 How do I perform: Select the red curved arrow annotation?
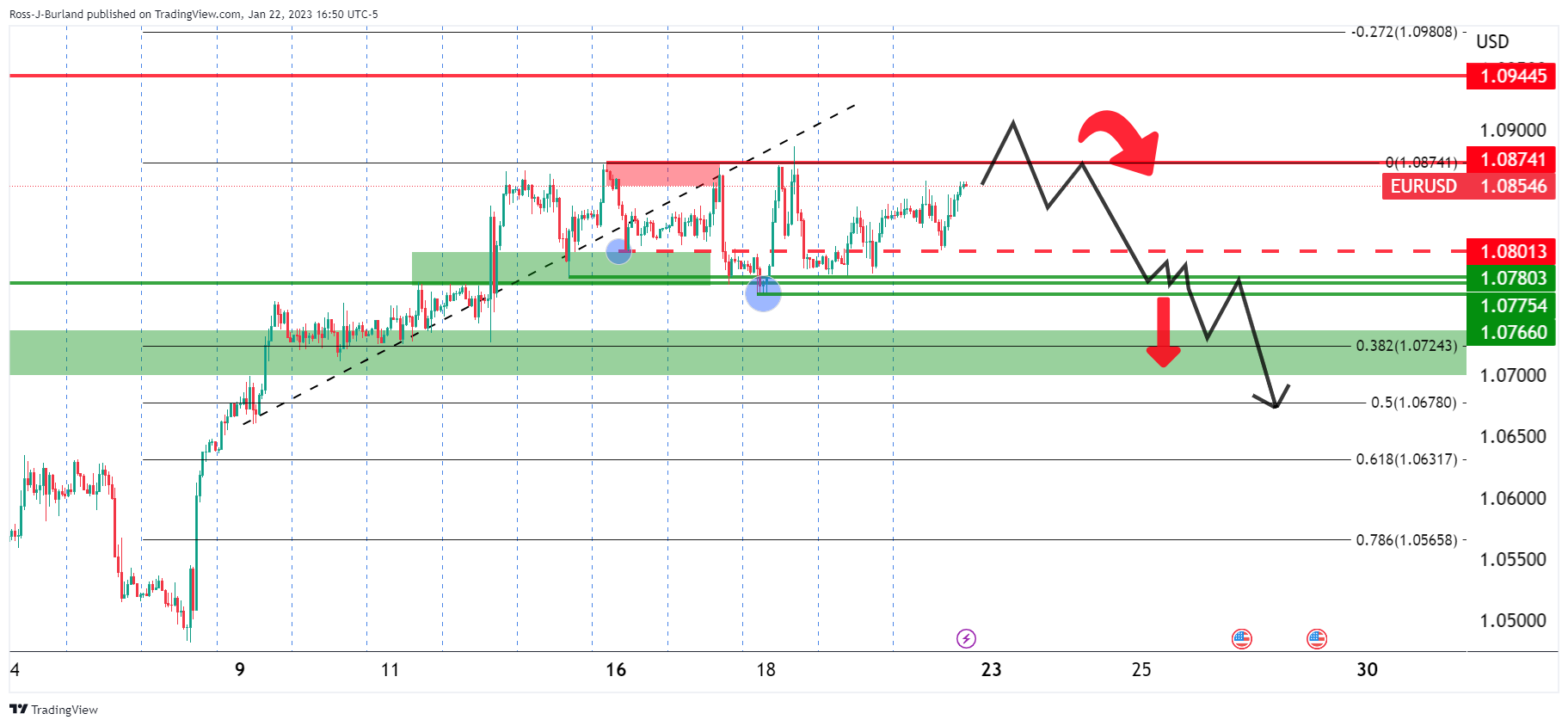(1119, 139)
